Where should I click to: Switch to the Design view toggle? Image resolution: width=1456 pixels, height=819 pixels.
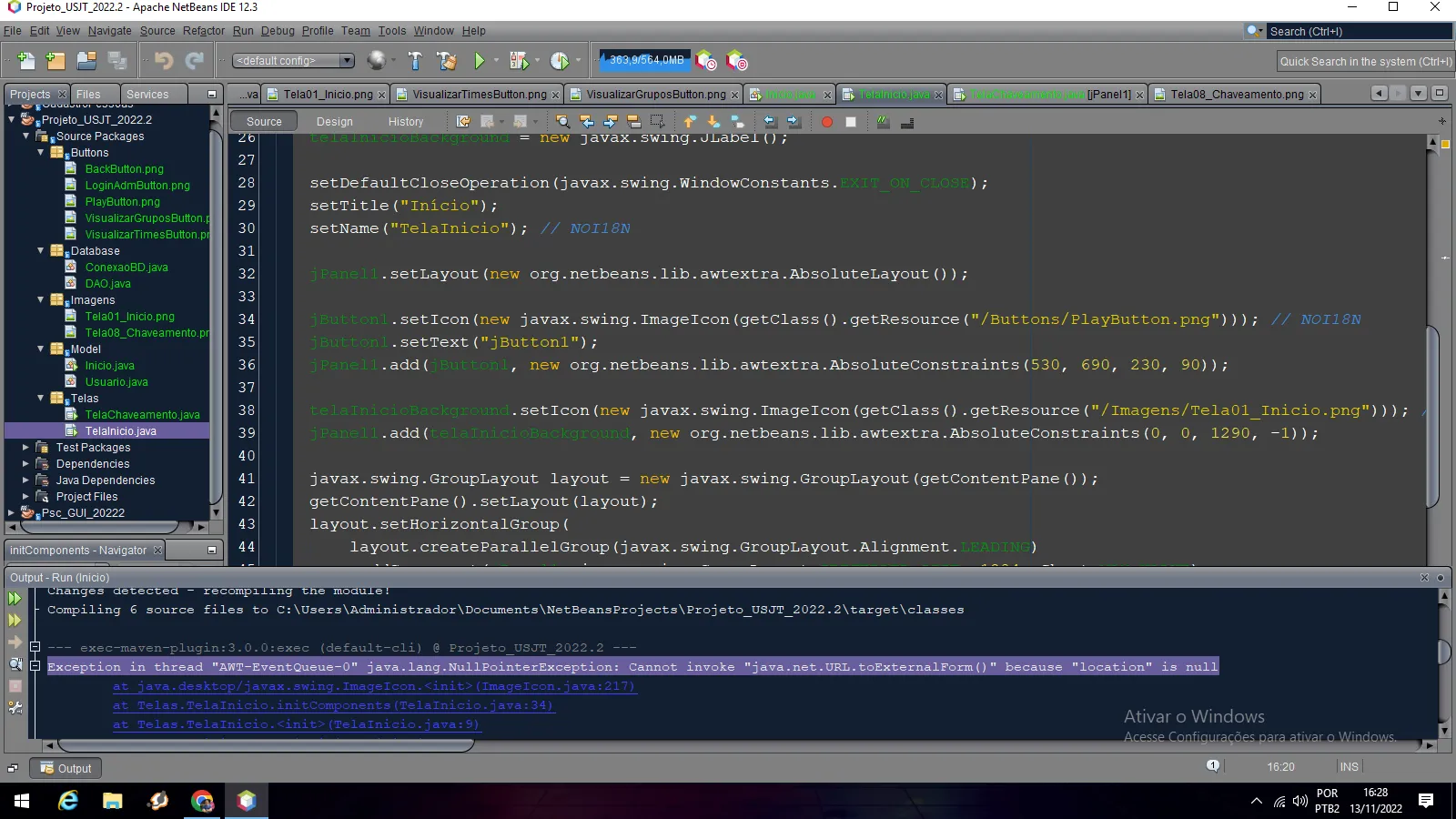pos(334,122)
